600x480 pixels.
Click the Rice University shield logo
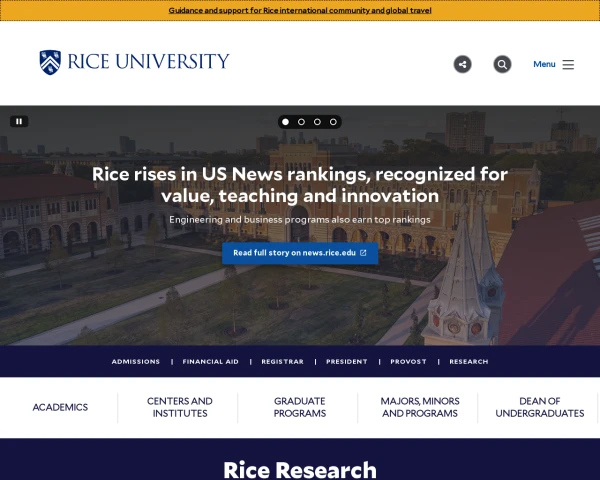coord(50,62)
